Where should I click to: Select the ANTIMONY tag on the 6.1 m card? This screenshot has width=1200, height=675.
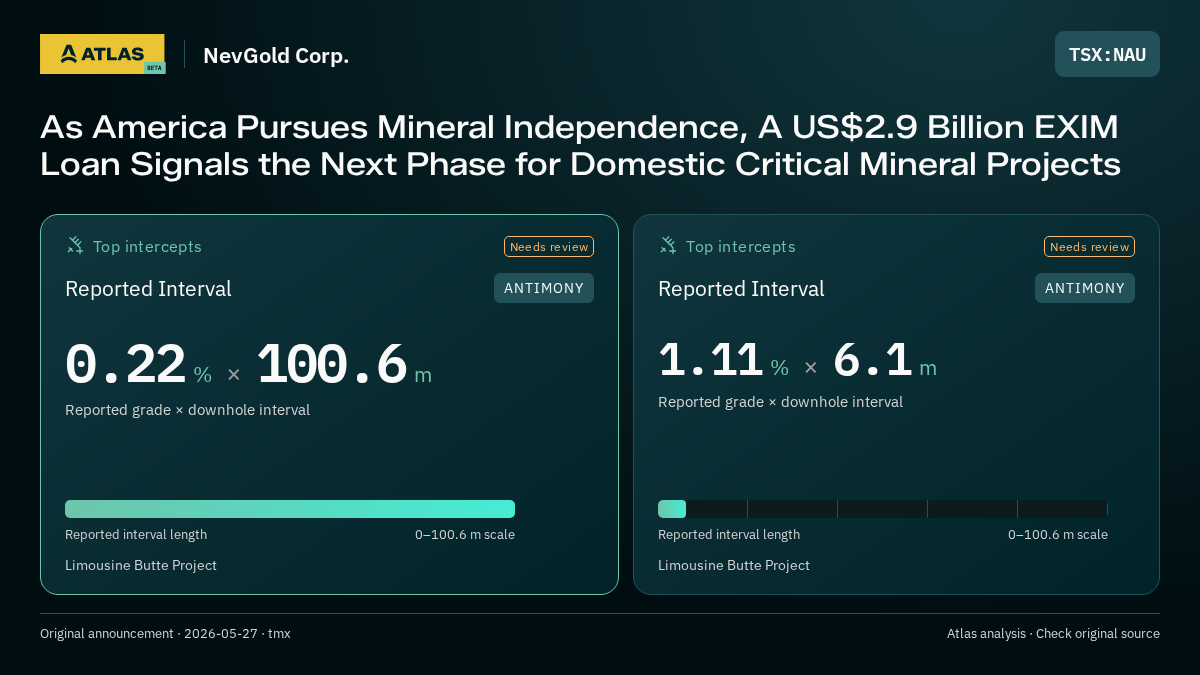(1085, 288)
